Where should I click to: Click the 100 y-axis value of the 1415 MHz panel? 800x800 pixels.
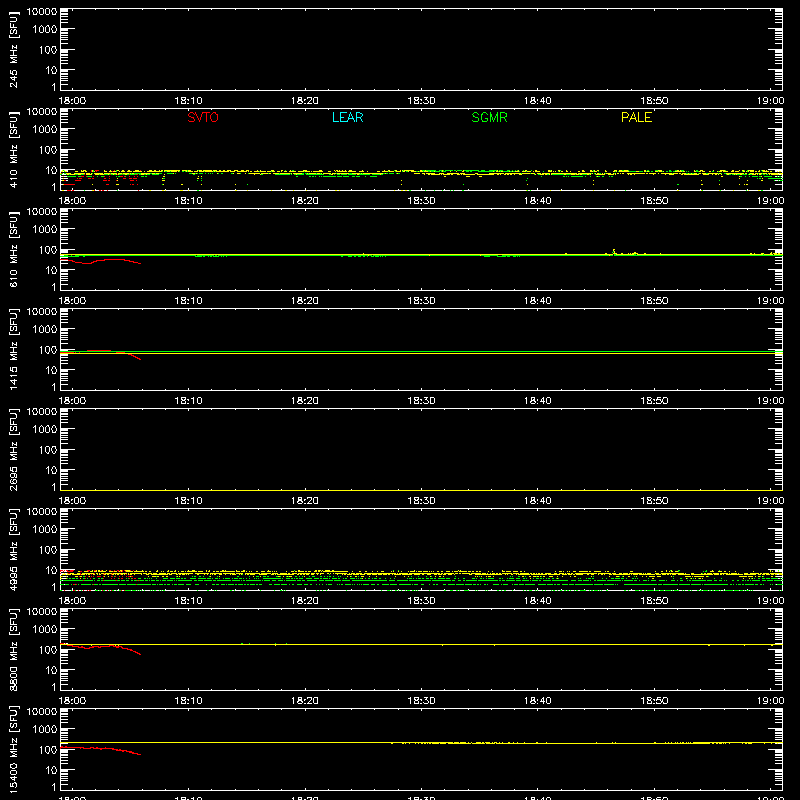point(48,349)
